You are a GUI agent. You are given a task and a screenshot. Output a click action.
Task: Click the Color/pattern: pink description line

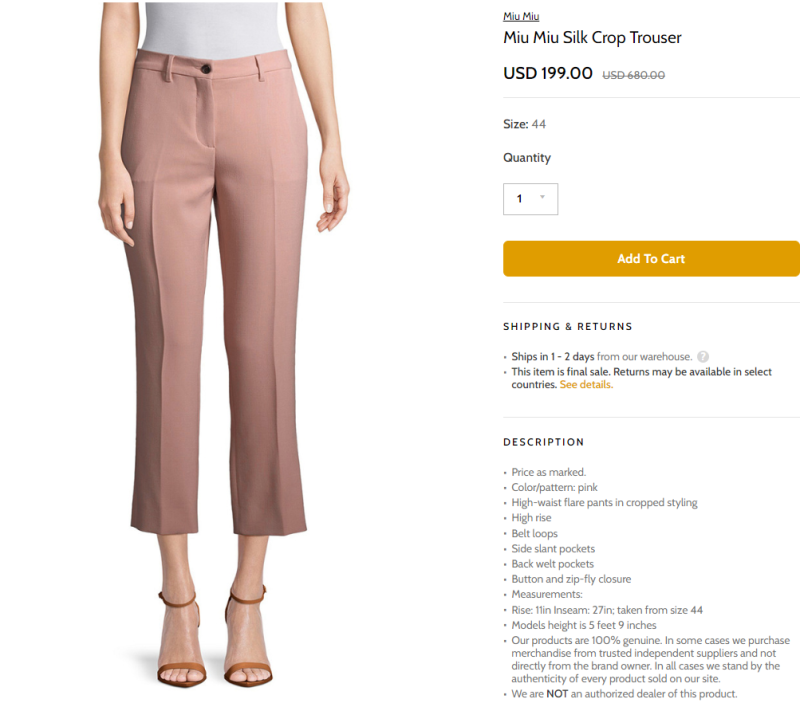(x=554, y=487)
